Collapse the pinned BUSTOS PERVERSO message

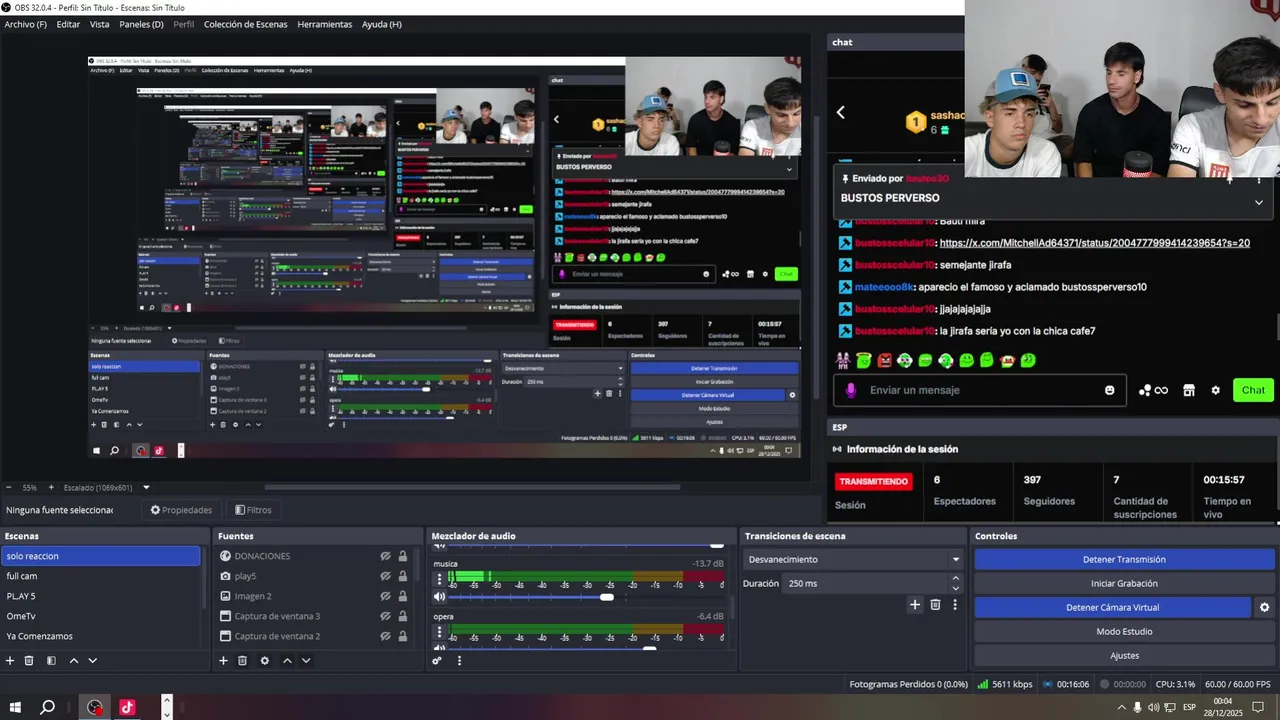[x=1258, y=202]
